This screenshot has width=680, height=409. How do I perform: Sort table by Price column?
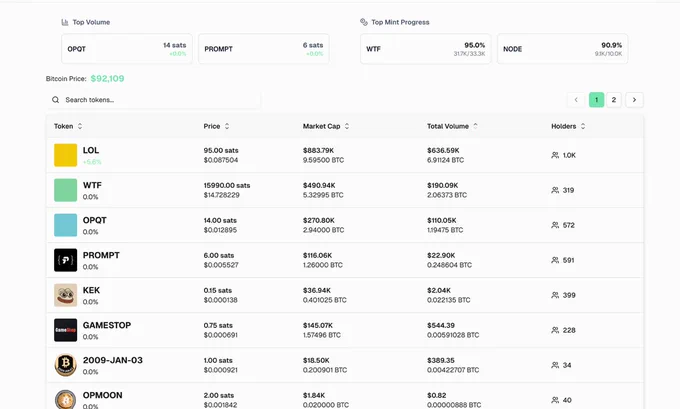216,126
